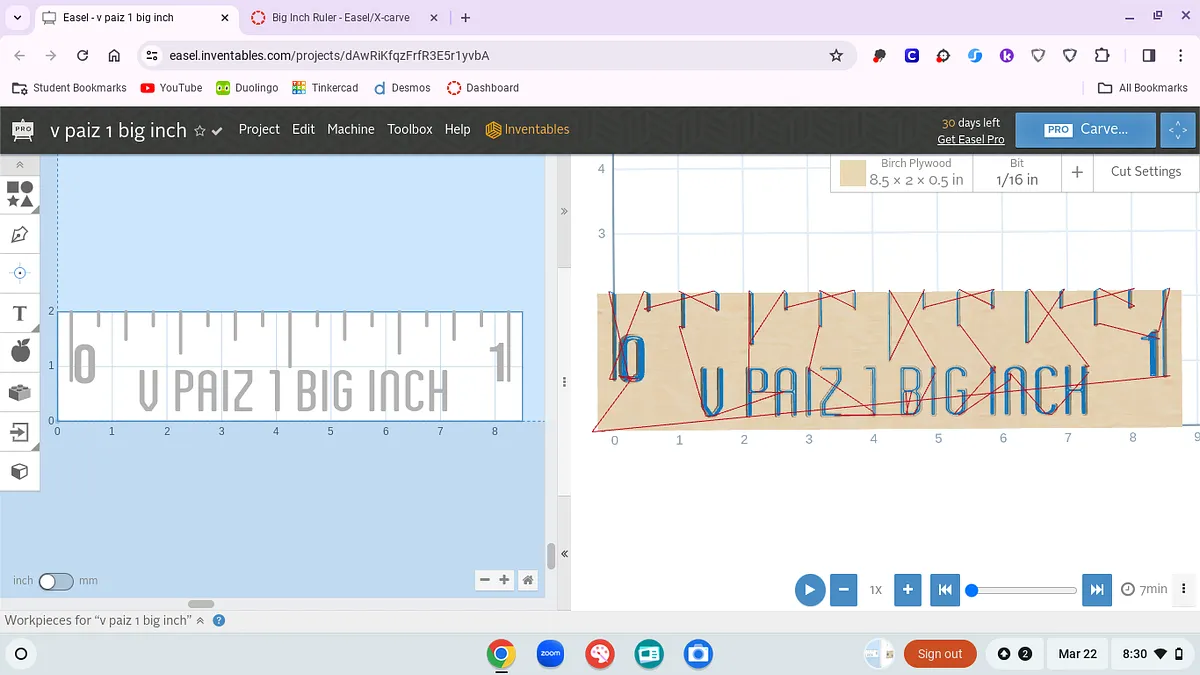Click the simulation progress slider handle
Viewport: 1200px width, 675px height.
(x=971, y=590)
